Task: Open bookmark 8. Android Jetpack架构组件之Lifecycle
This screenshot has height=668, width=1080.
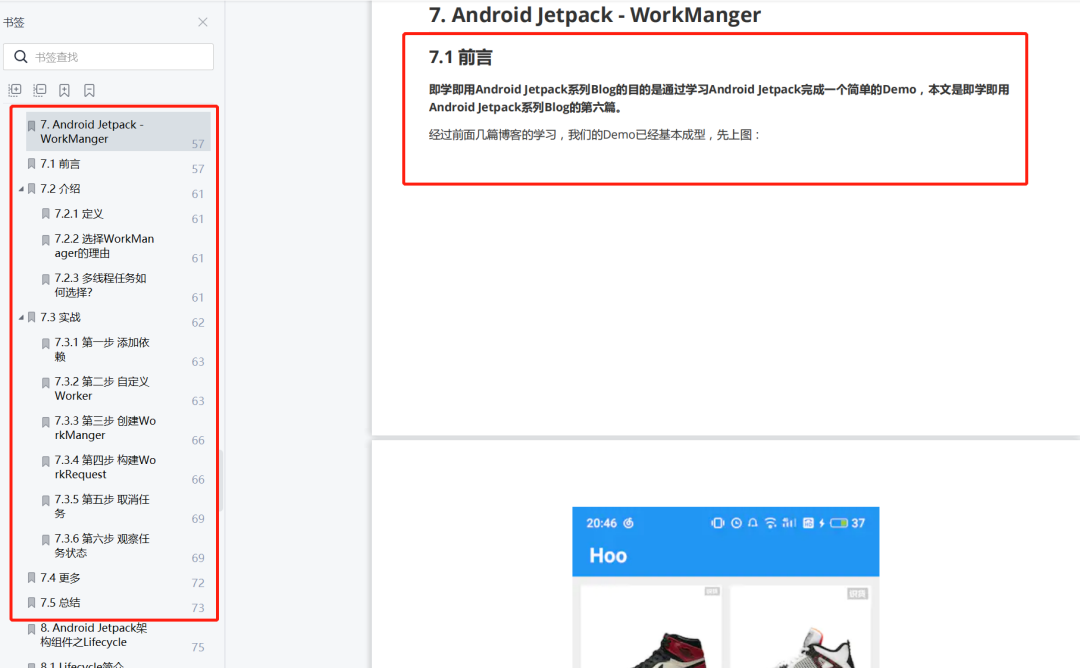Action: coord(93,635)
